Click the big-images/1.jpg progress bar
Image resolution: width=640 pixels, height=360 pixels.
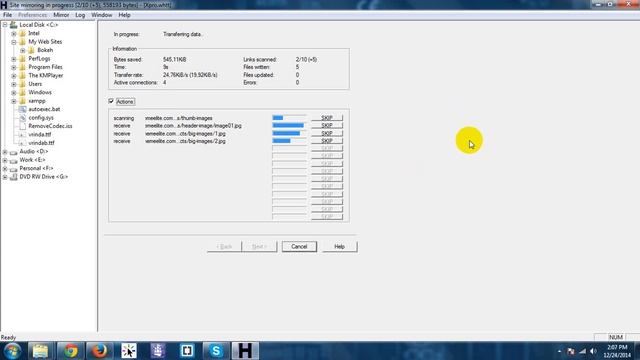pyautogui.click(x=289, y=133)
